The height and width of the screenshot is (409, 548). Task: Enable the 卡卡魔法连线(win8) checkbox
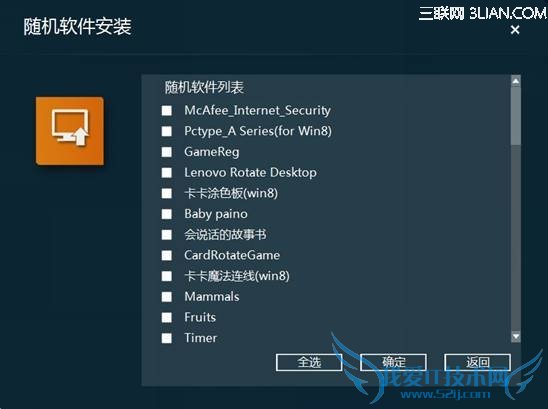[x=167, y=276]
